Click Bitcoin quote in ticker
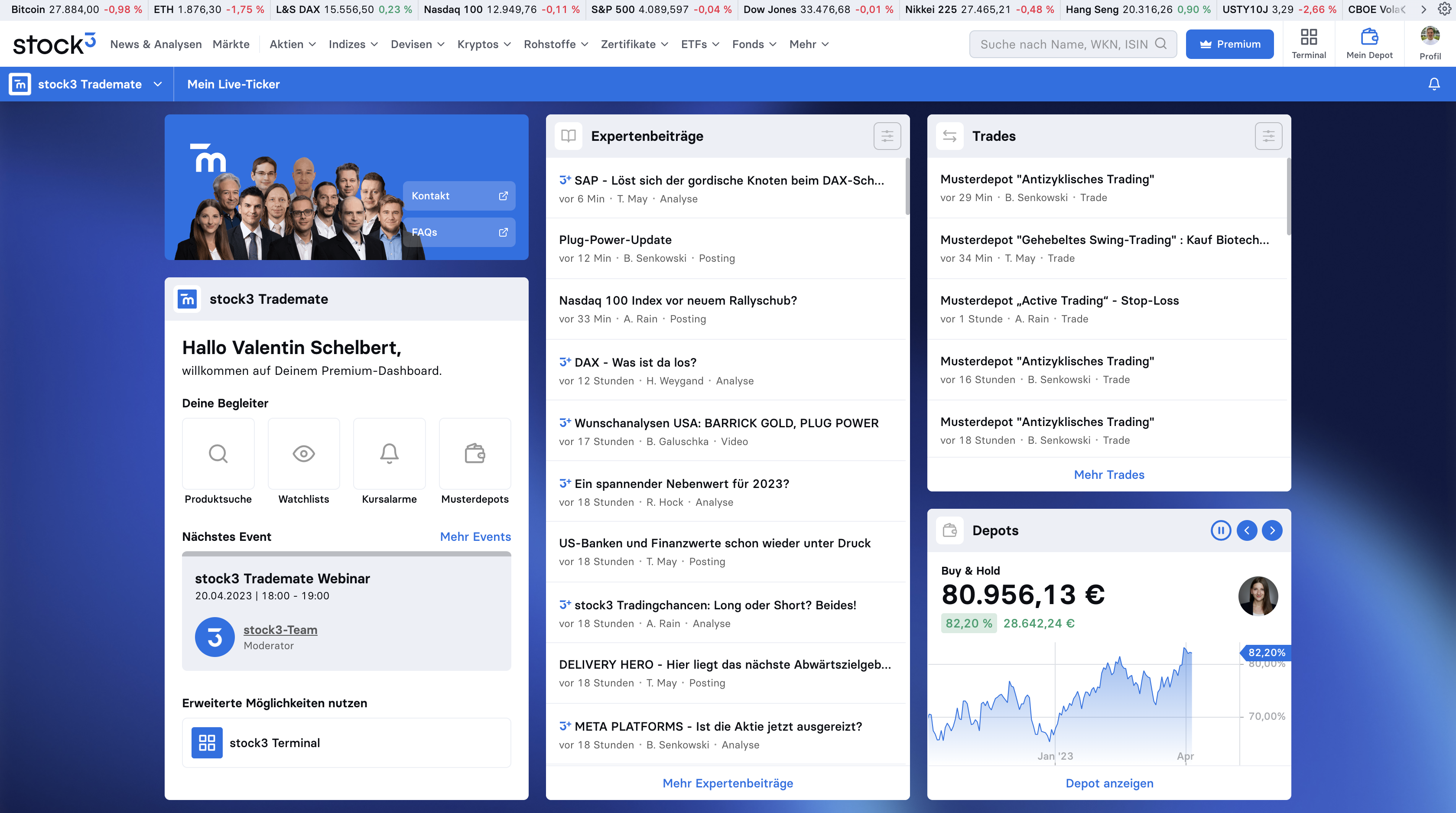 click(76, 10)
